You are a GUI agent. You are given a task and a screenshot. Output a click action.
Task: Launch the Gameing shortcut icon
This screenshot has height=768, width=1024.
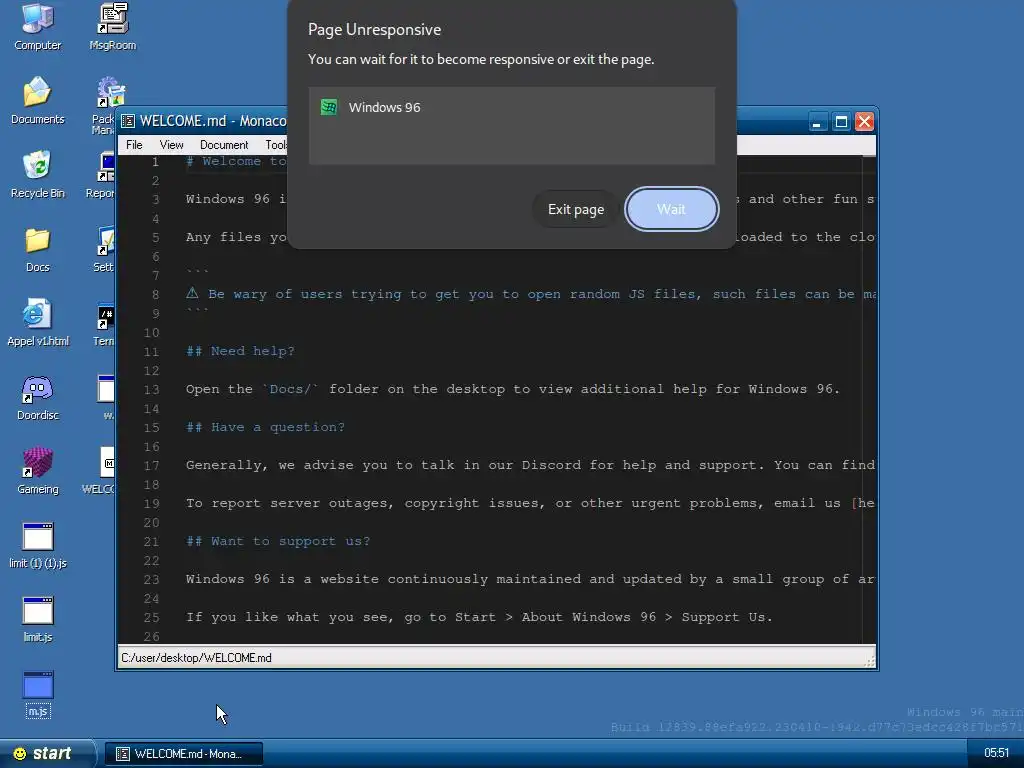pos(37,470)
